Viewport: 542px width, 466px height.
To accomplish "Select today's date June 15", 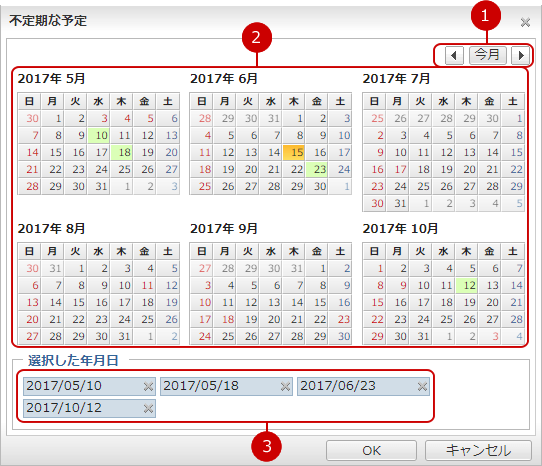I will (294, 152).
